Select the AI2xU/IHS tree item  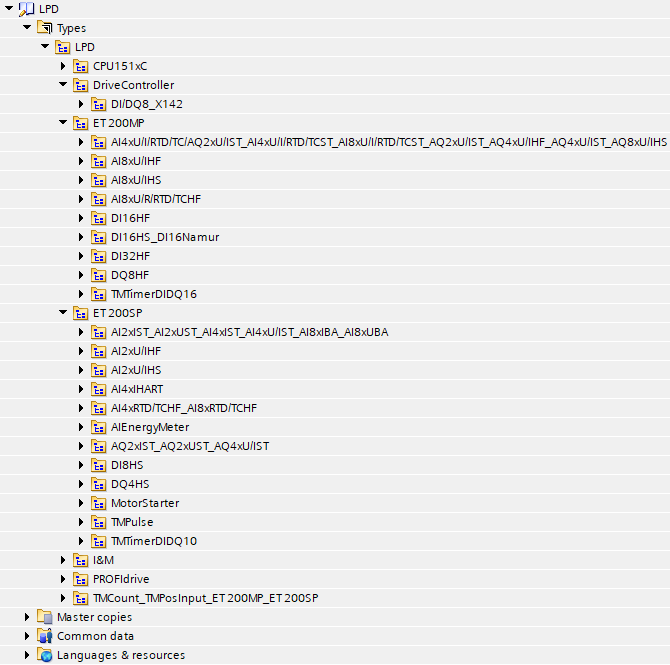(136, 370)
